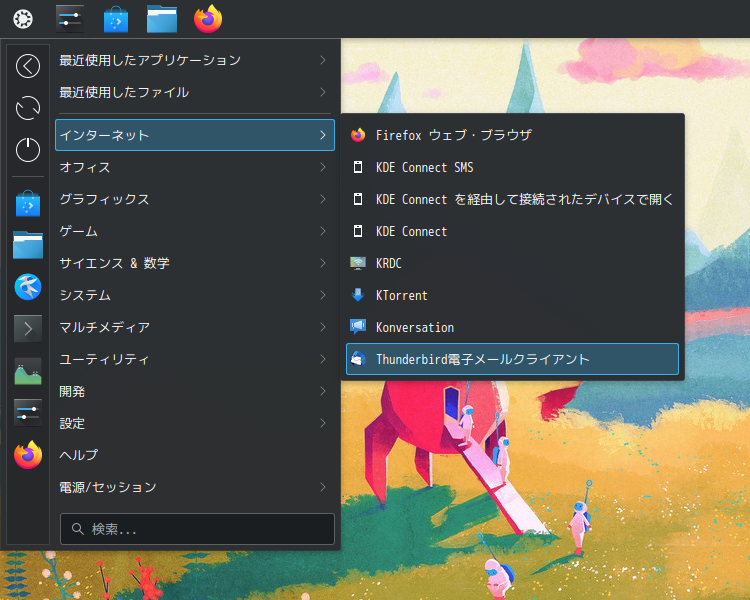The image size is (750, 600).
Task: Expand 最近使用したアプリケーション submenu arrow
Action: point(323,60)
